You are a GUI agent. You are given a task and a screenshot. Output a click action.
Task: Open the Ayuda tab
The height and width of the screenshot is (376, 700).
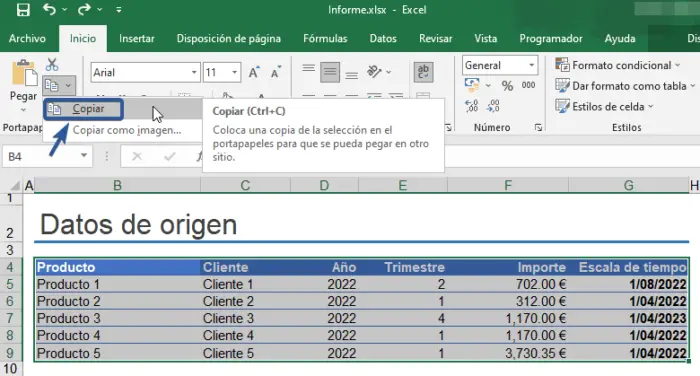pos(620,38)
